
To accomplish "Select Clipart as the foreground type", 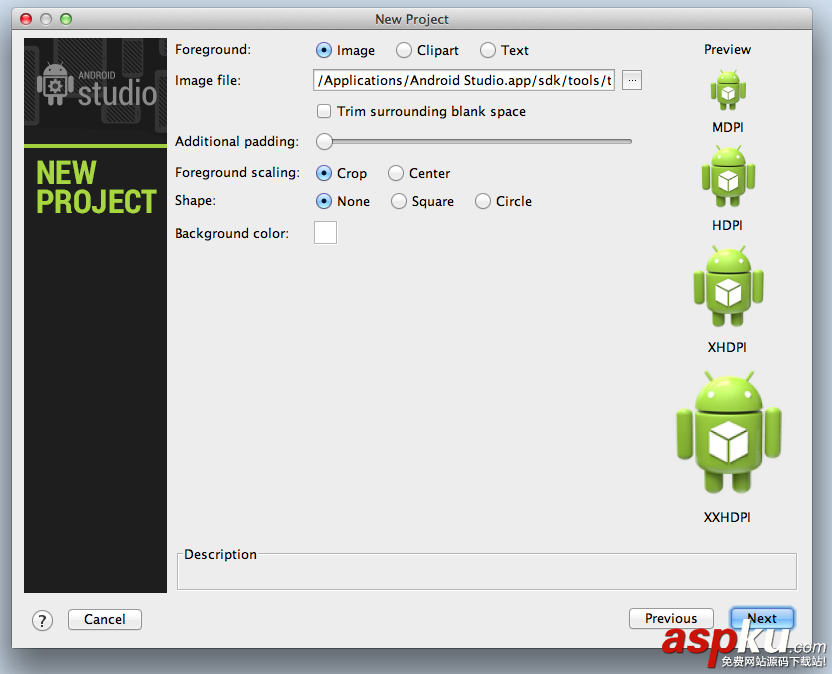I will tap(404, 49).
